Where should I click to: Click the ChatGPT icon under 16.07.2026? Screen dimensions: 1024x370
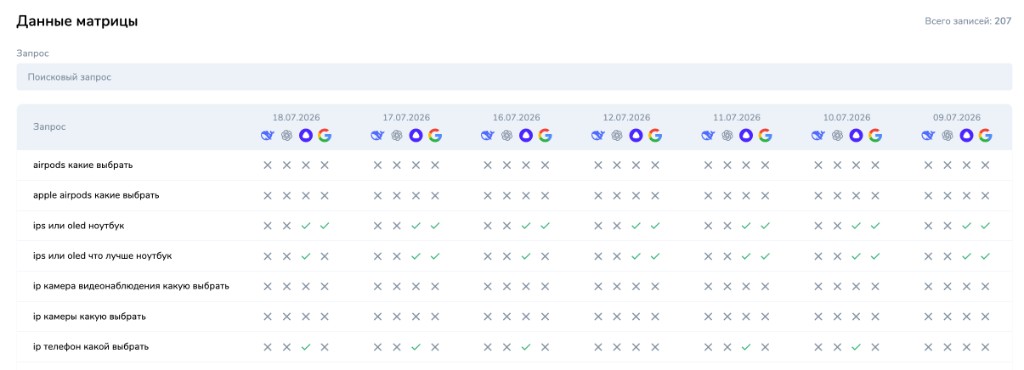[507, 136]
